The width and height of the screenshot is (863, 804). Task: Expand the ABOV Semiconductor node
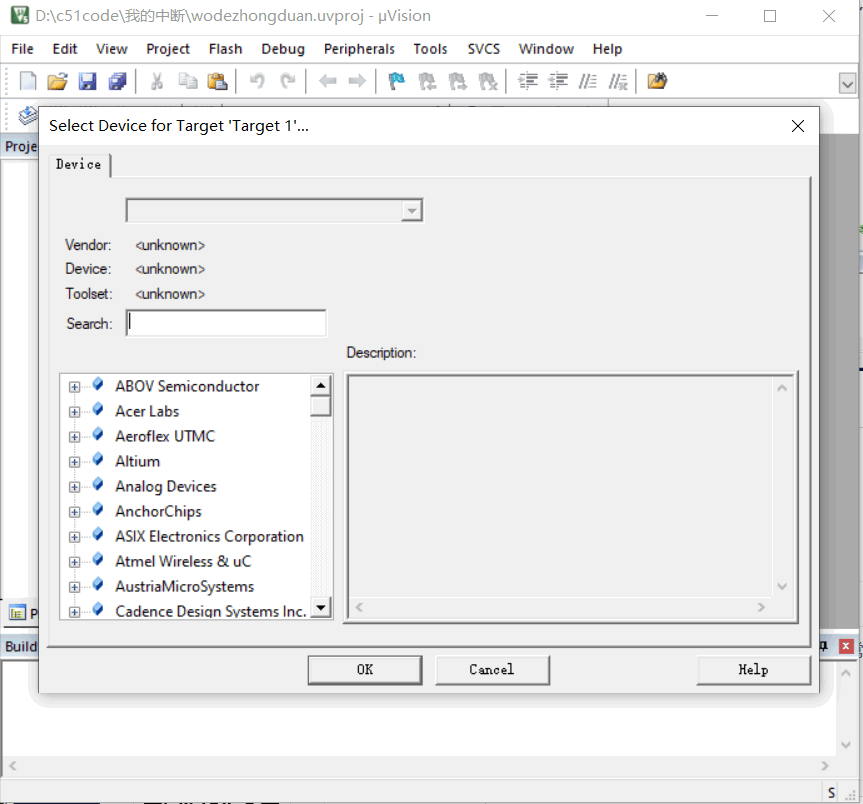(74, 387)
